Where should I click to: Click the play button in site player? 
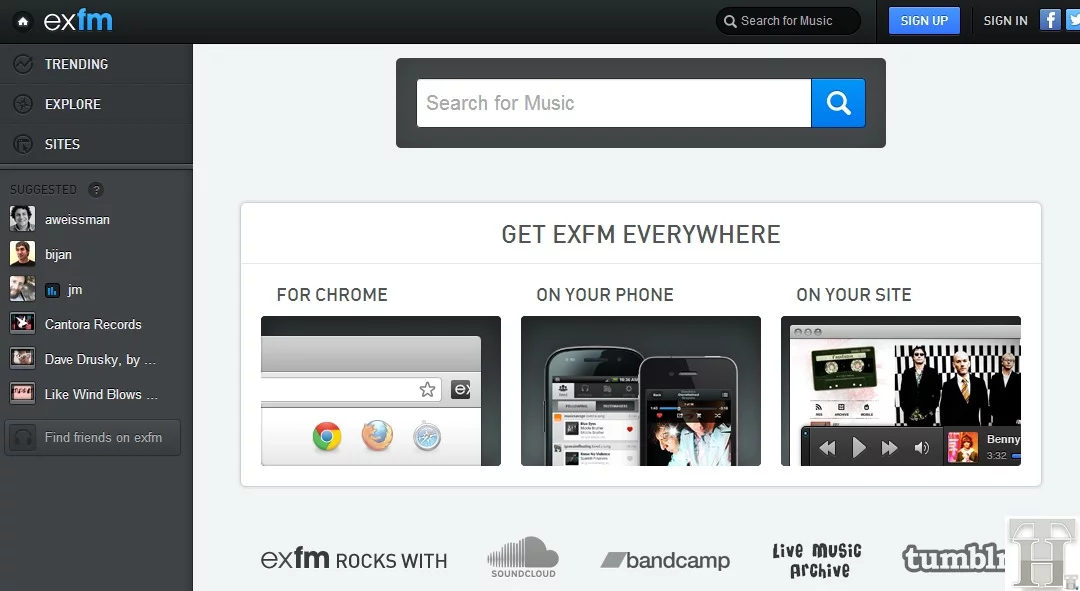tap(858, 448)
